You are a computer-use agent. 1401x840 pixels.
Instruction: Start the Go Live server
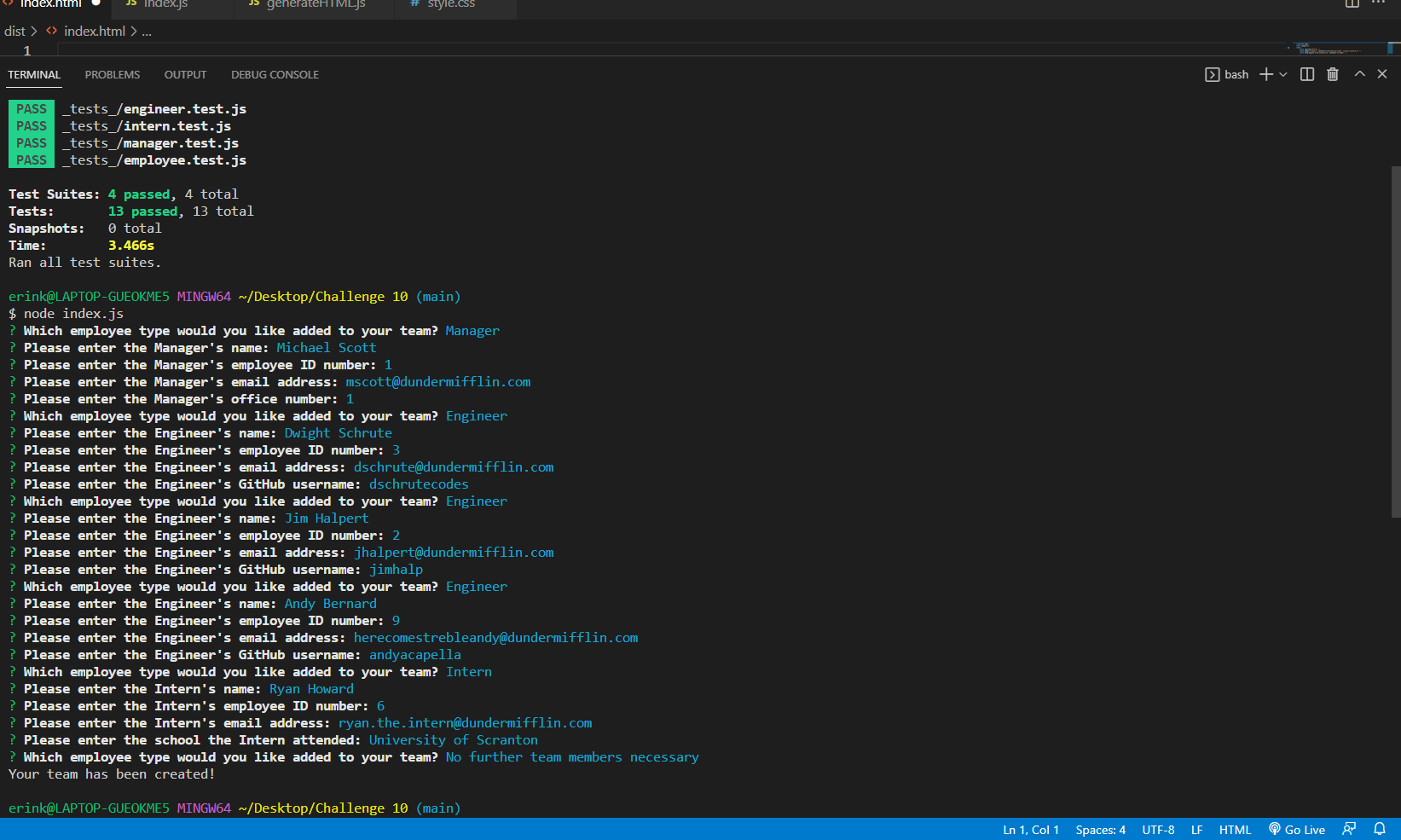[x=1297, y=829]
